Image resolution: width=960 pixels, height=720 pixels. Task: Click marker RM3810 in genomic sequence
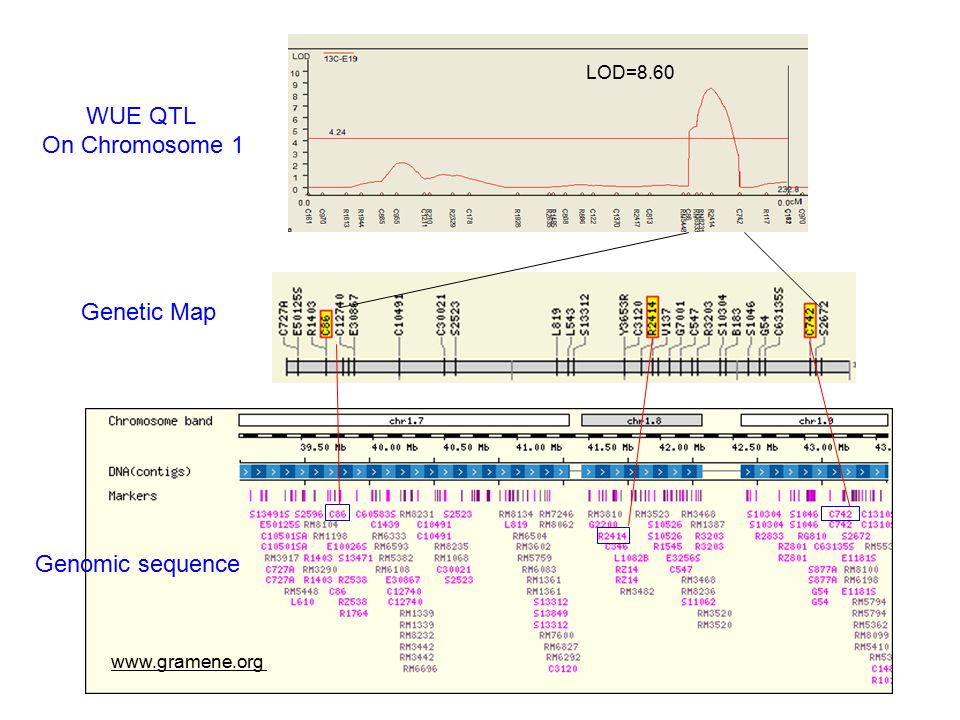(604, 514)
